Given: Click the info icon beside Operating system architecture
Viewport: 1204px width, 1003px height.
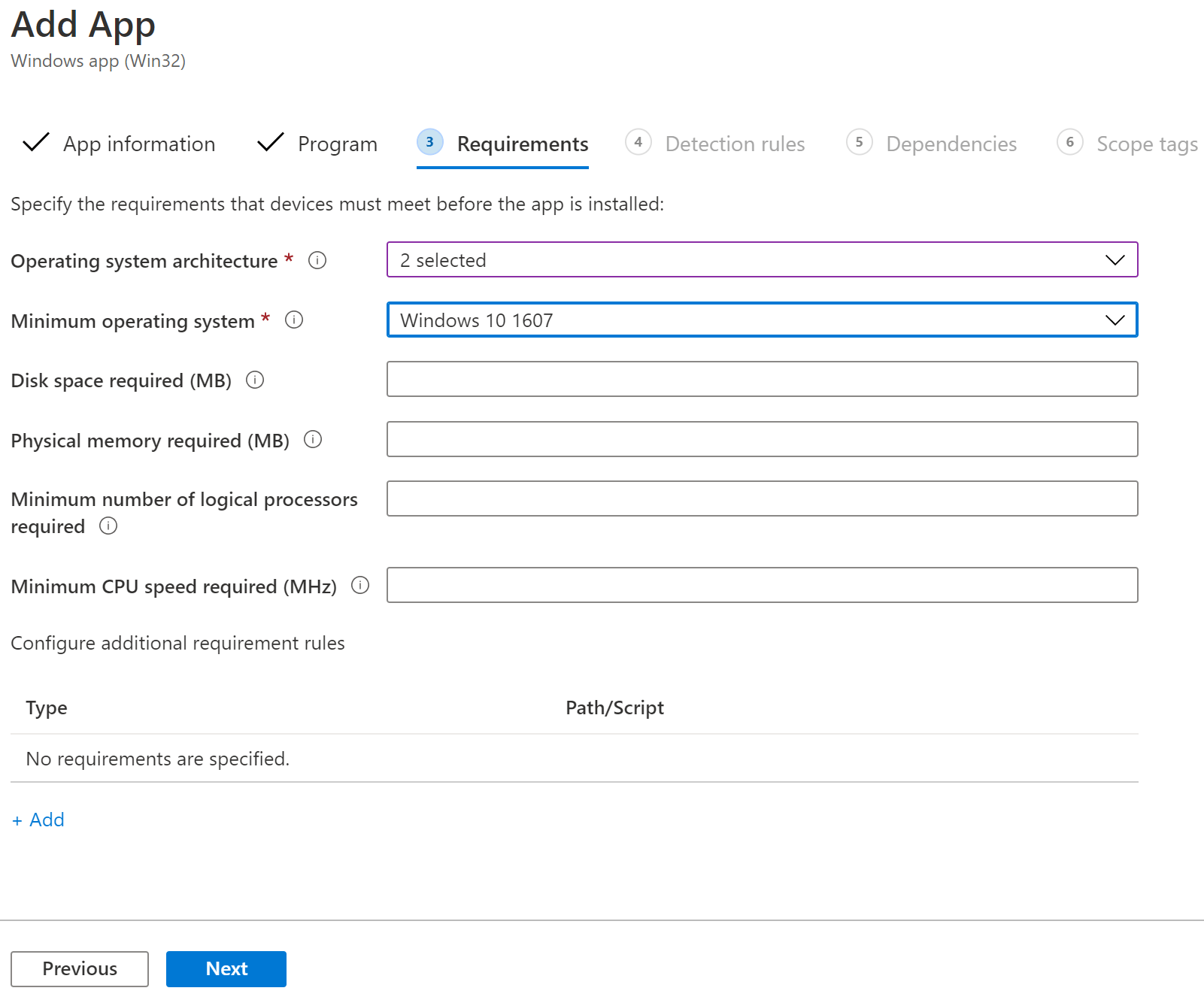Looking at the screenshot, I should (x=317, y=260).
